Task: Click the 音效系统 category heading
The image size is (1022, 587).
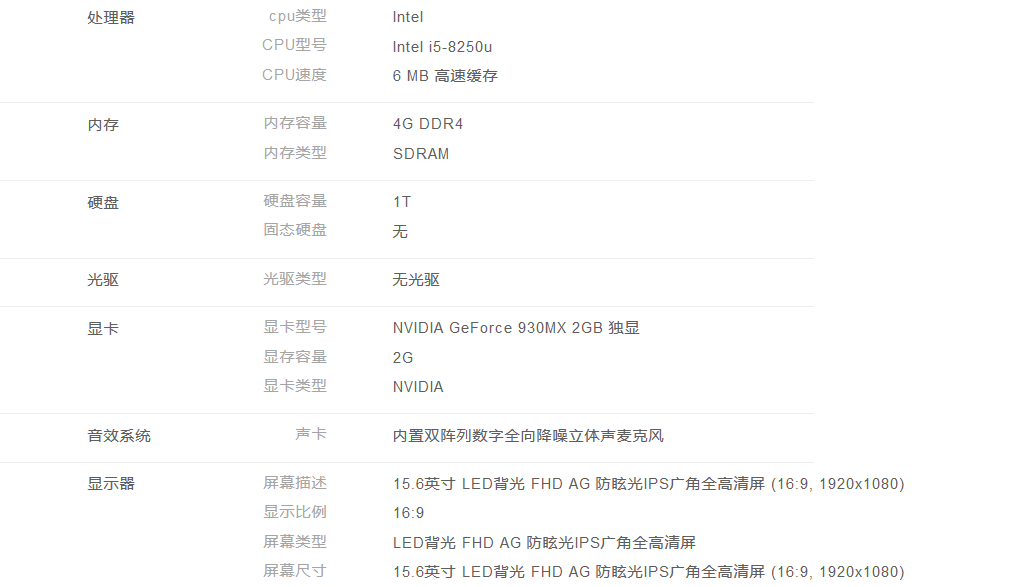Action: 119,436
